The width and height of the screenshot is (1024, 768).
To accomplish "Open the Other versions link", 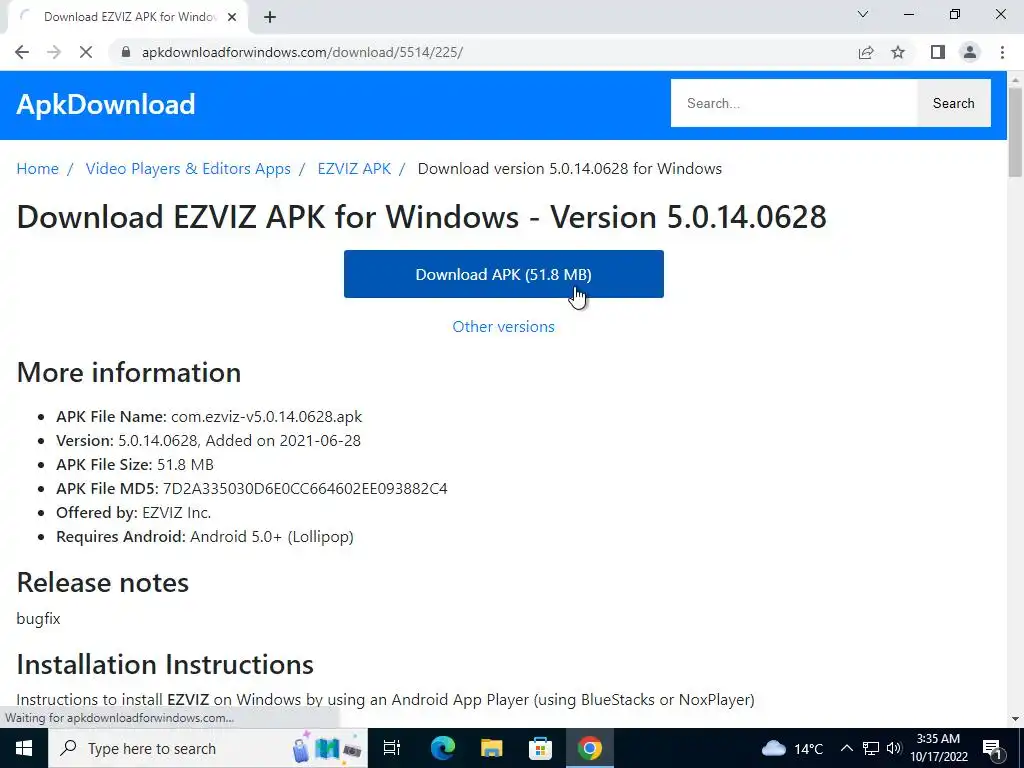I will (504, 327).
